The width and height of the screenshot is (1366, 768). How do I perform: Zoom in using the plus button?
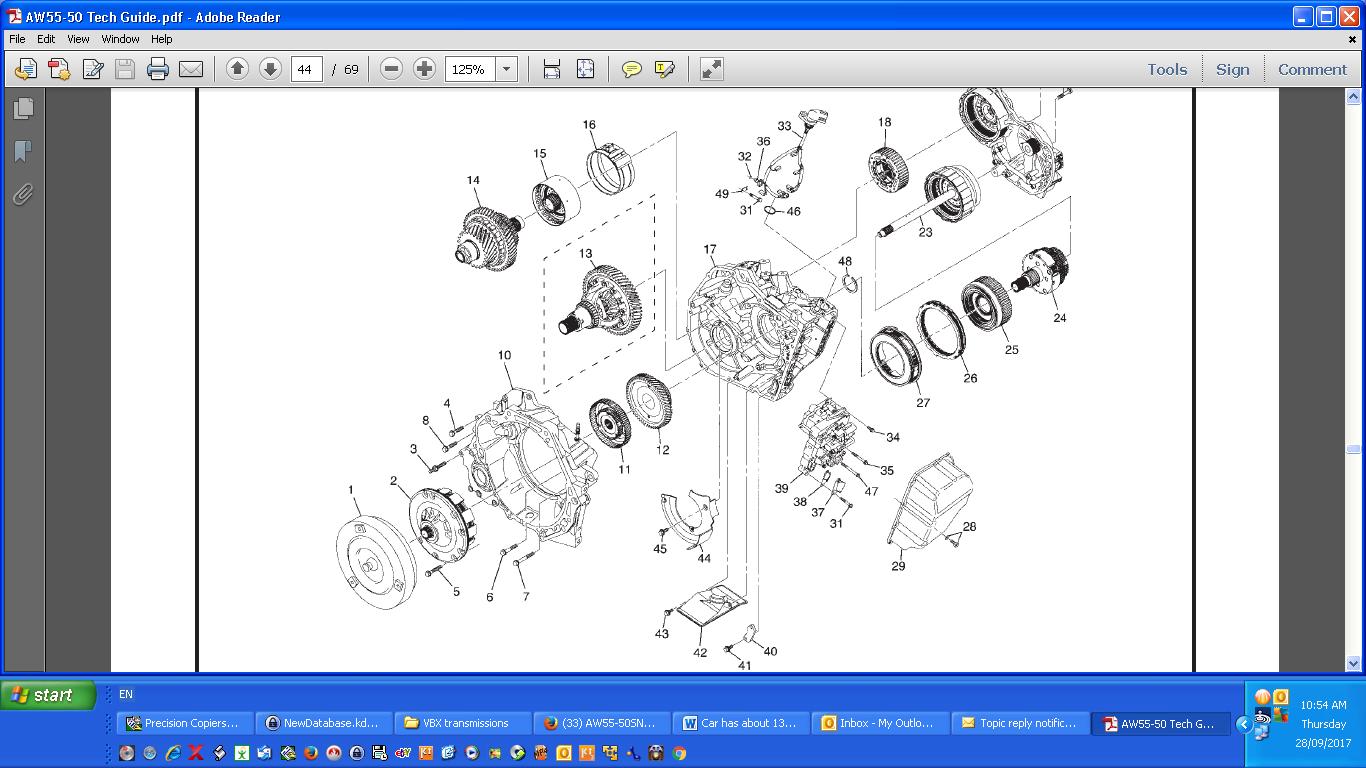click(424, 69)
